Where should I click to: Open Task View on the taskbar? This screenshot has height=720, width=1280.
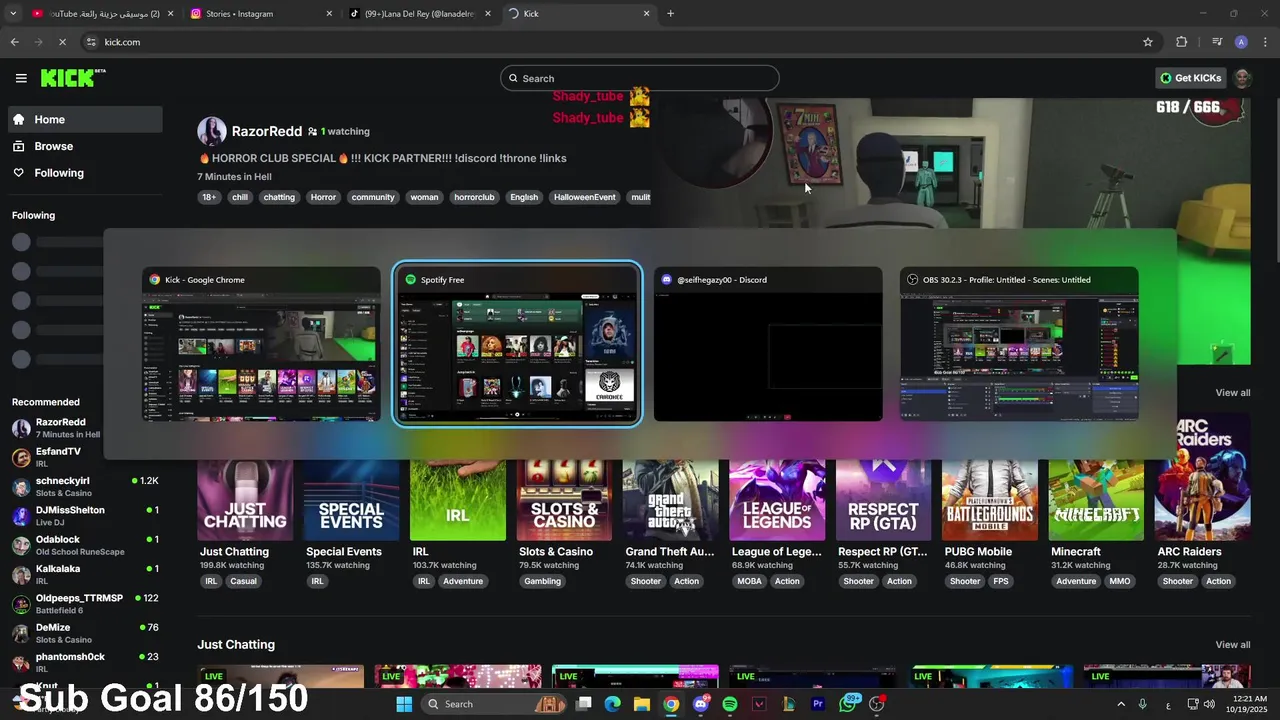[x=584, y=704]
